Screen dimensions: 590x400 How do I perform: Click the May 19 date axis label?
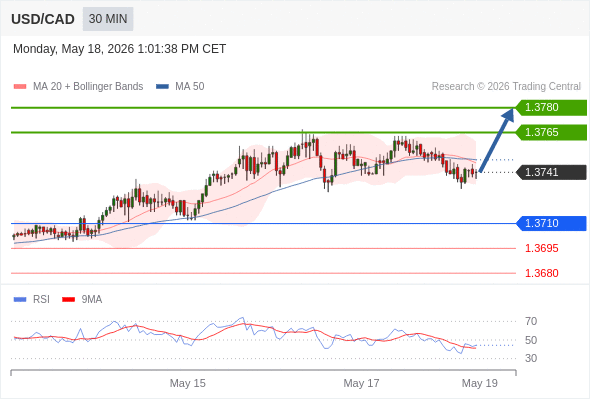tap(479, 383)
